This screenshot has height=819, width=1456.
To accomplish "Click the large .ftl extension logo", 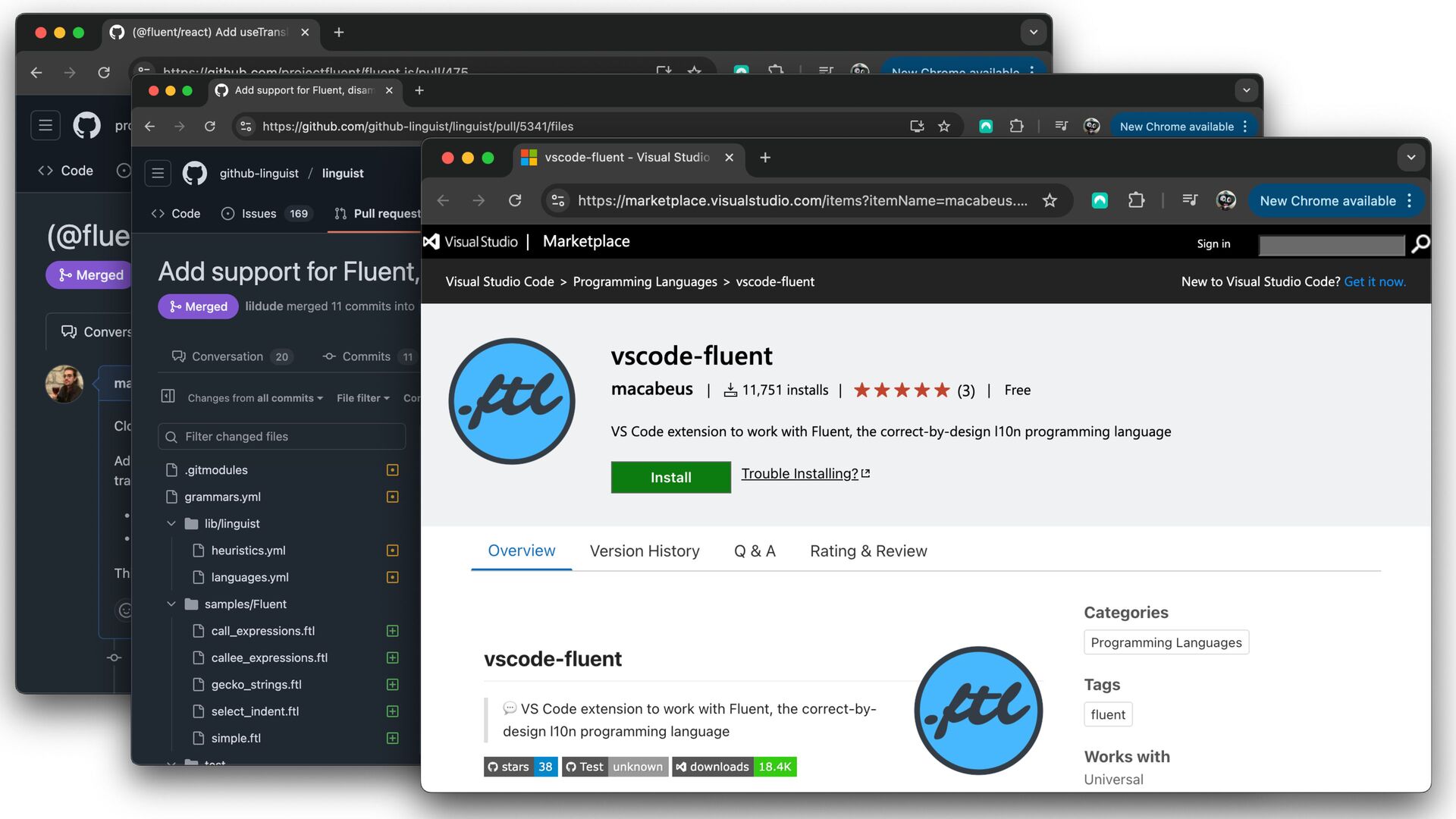I will (512, 401).
